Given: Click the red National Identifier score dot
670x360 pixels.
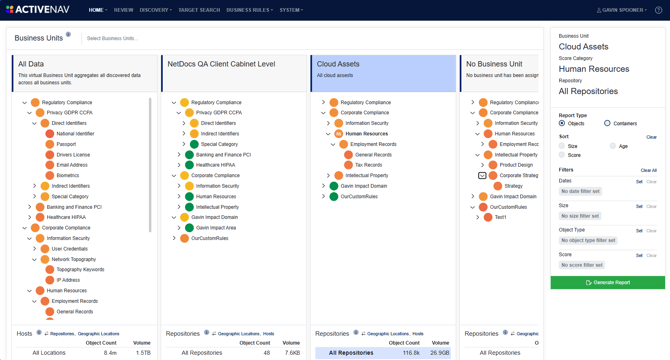Looking at the screenshot, I should [50, 134].
